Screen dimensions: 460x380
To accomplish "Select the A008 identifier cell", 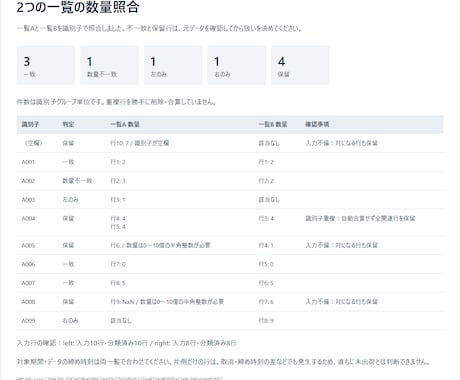I will (28, 302).
